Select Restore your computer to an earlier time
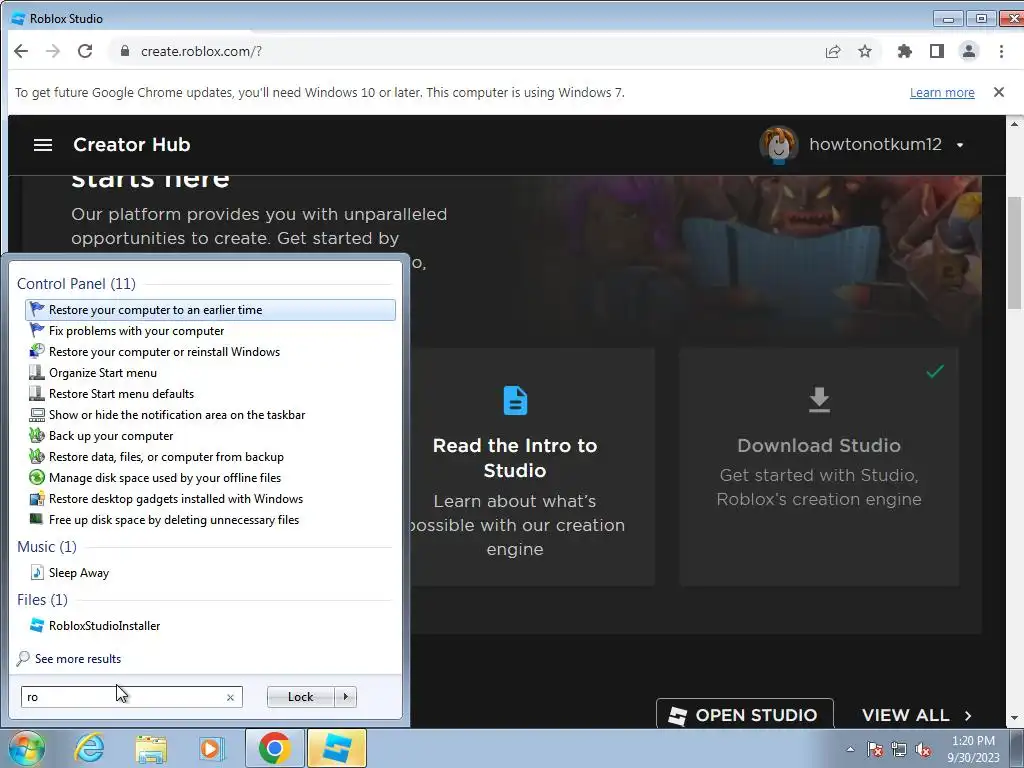 (x=210, y=310)
